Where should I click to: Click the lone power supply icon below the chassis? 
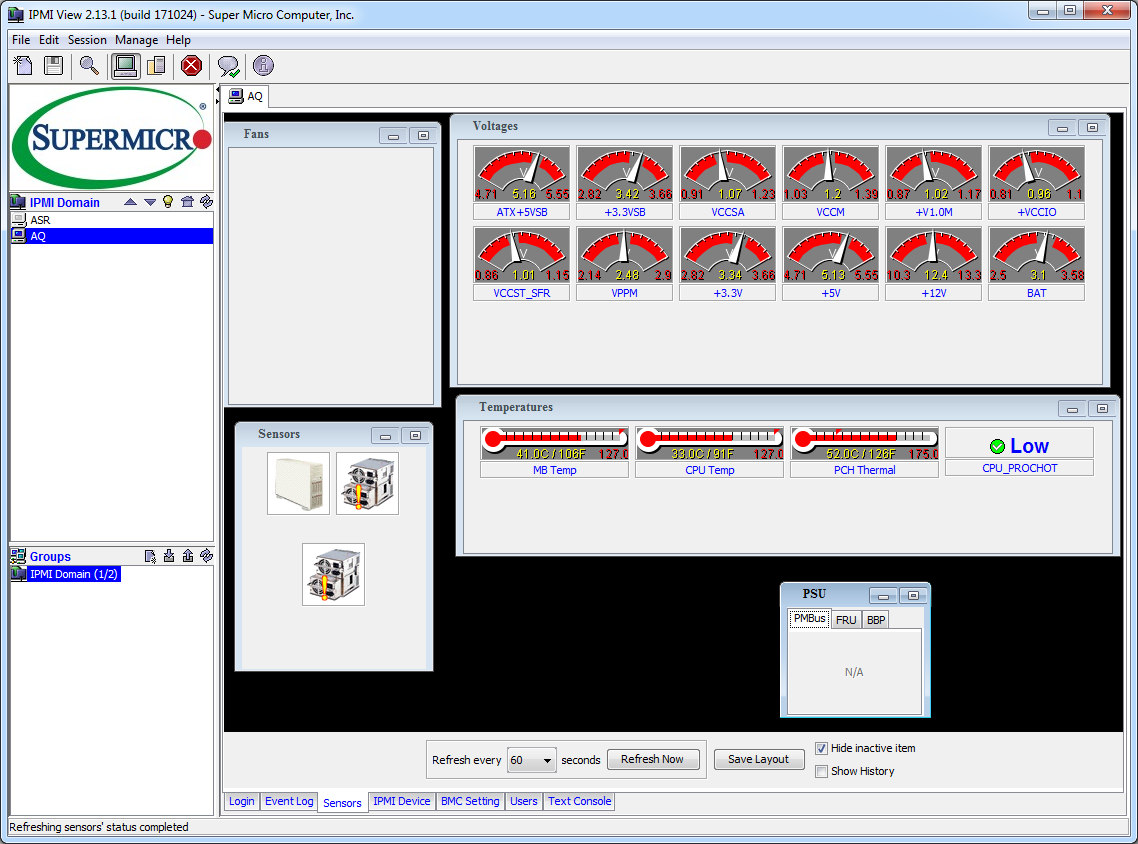(x=334, y=574)
